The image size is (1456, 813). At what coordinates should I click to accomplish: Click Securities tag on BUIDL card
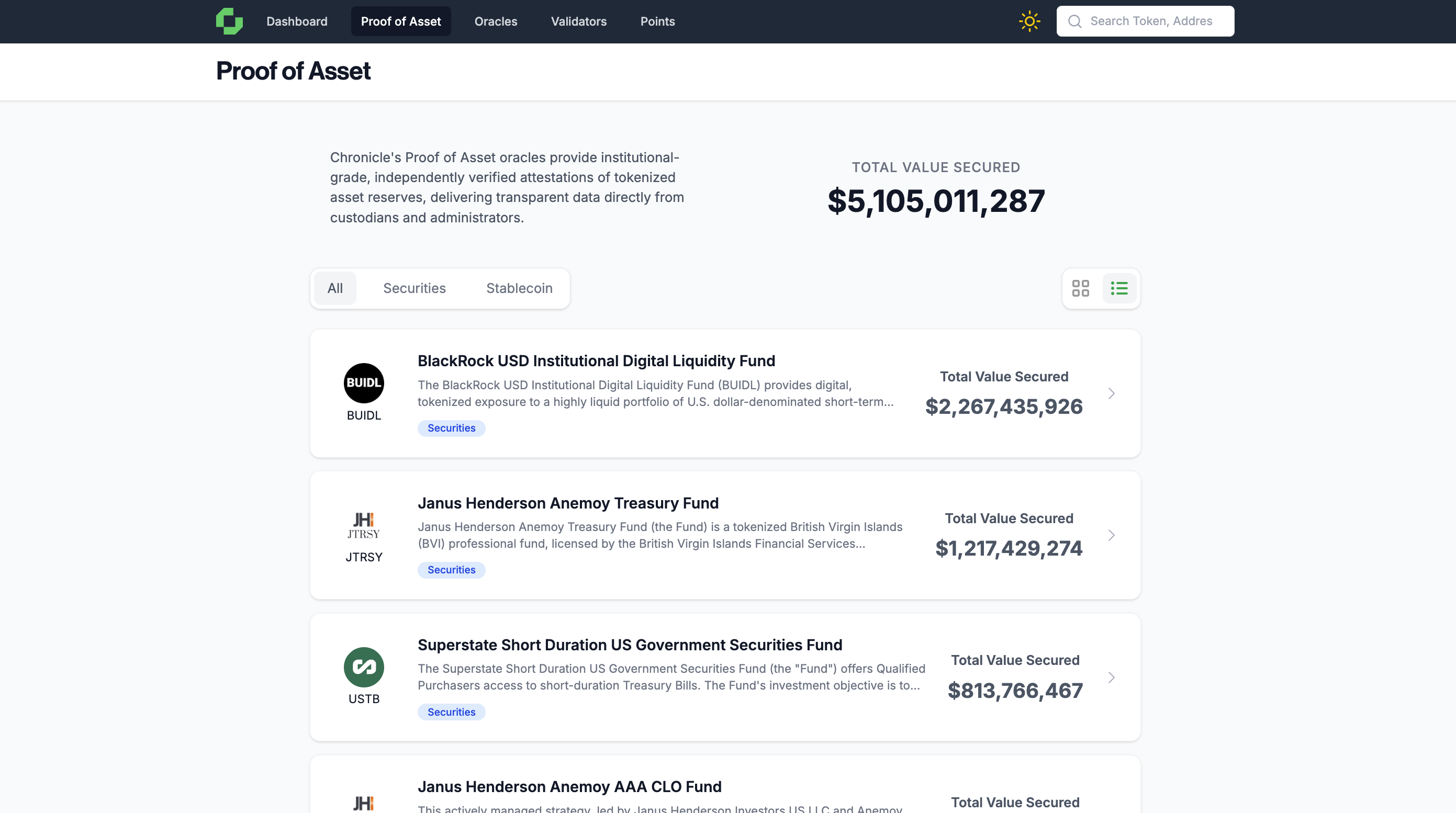451,427
